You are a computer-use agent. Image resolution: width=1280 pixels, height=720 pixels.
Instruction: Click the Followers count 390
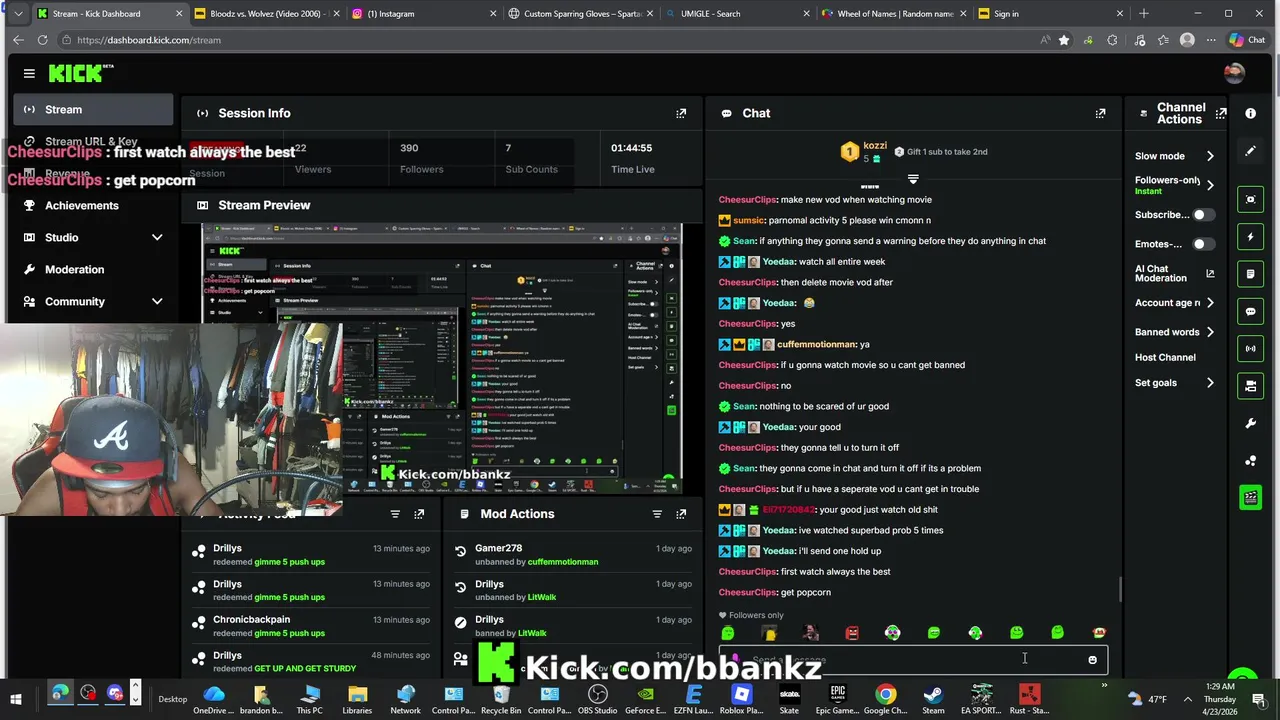click(x=409, y=148)
